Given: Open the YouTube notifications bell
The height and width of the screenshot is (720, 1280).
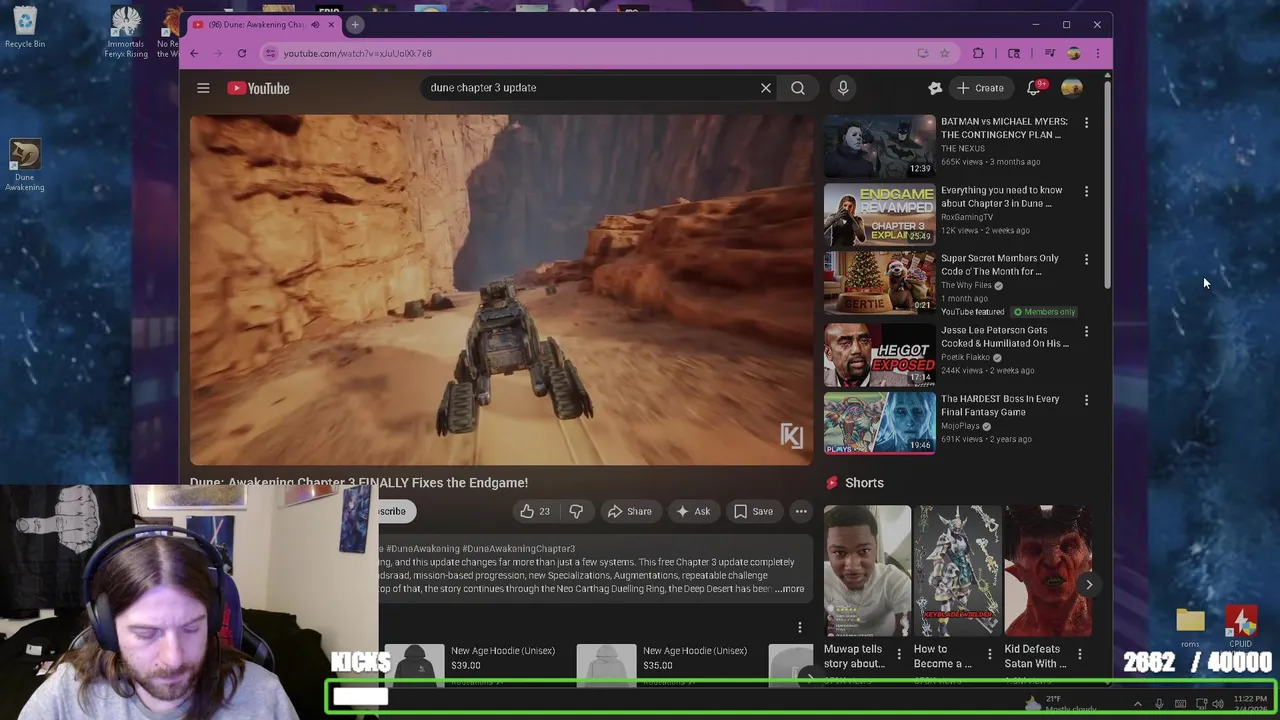Looking at the screenshot, I should pyautogui.click(x=1034, y=88).
